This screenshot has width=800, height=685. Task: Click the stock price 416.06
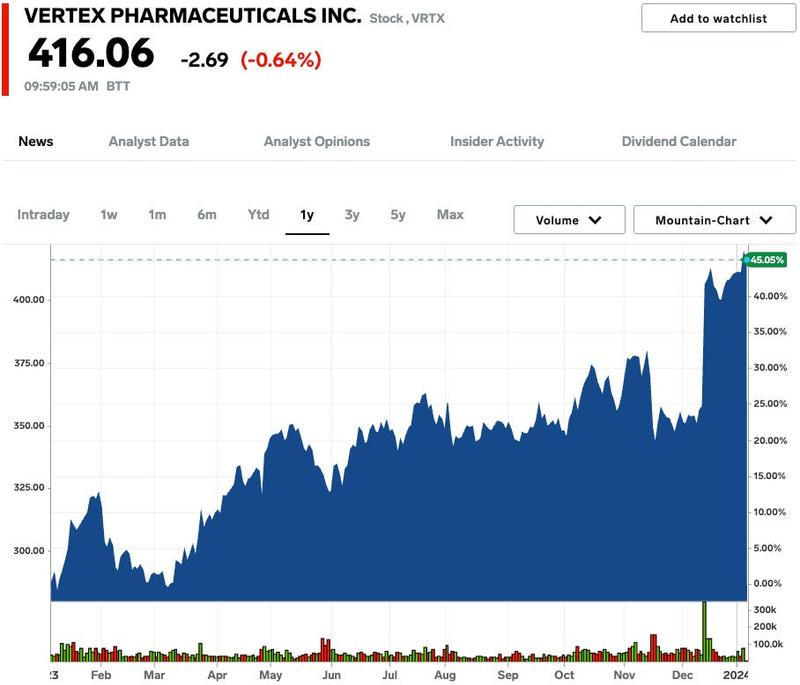91,53
